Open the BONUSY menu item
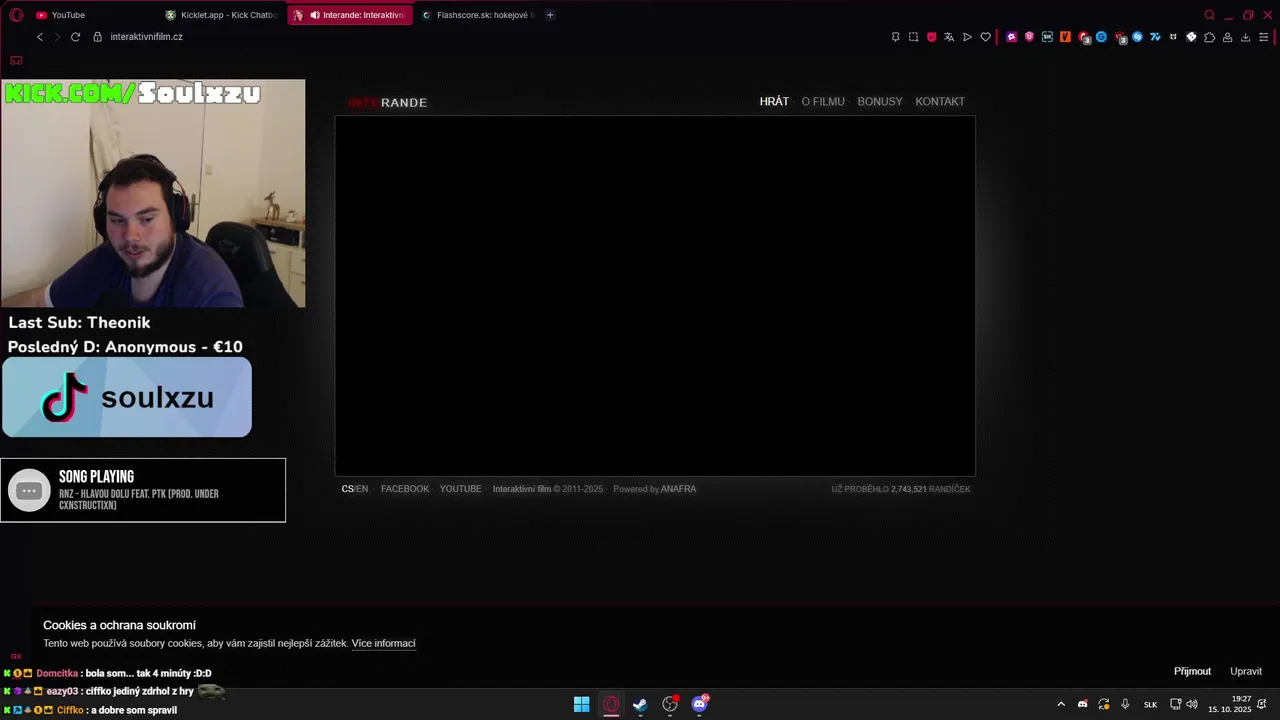The width and height of the screenshot is (1280, 720). [x=880, y=102]
